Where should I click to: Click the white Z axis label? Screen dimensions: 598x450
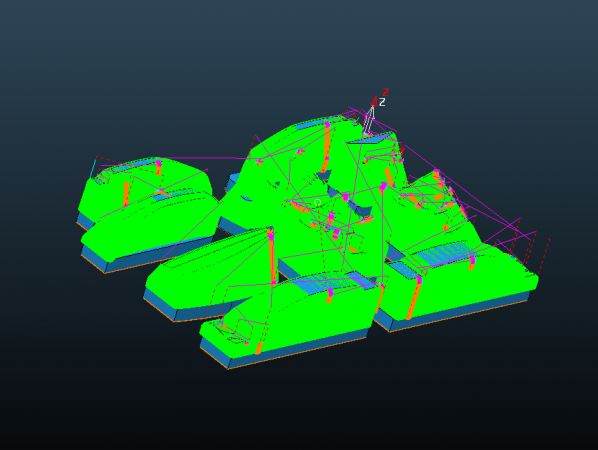coord(382,102)
